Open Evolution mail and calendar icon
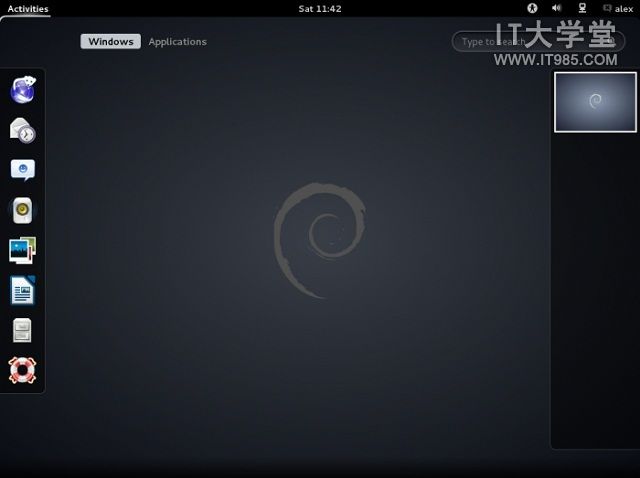Image resolution: width=640 pixels, height=478 pixels. tap(22, 130)
